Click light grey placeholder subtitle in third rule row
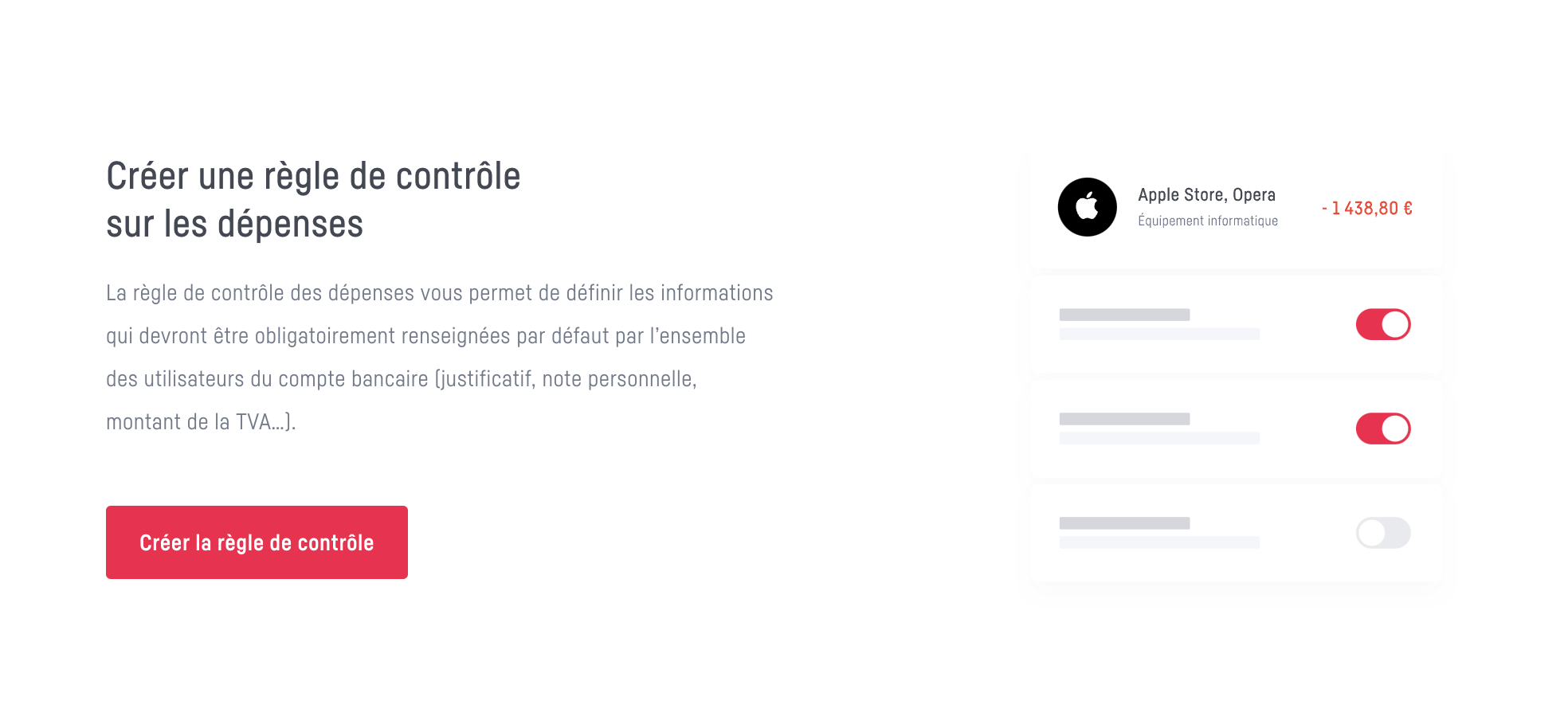 (1159, 542)
